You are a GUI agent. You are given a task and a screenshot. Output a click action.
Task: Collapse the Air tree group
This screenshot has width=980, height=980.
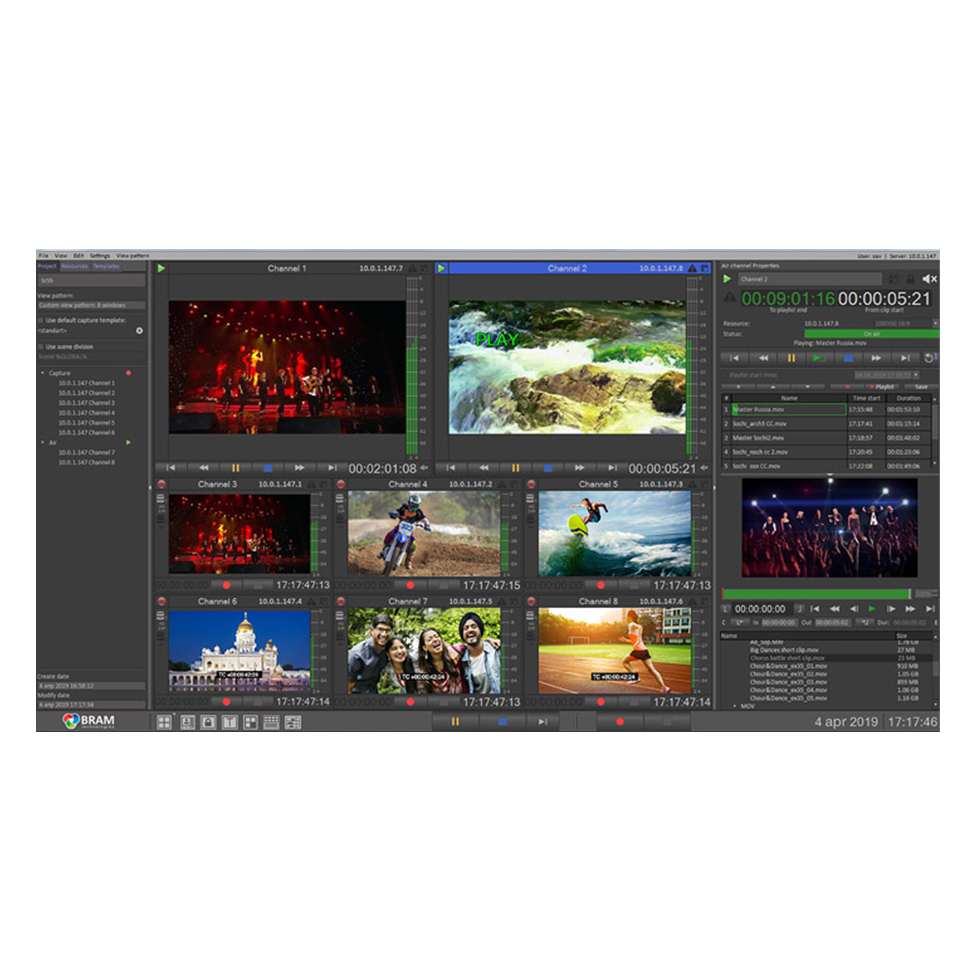(43, 442)
